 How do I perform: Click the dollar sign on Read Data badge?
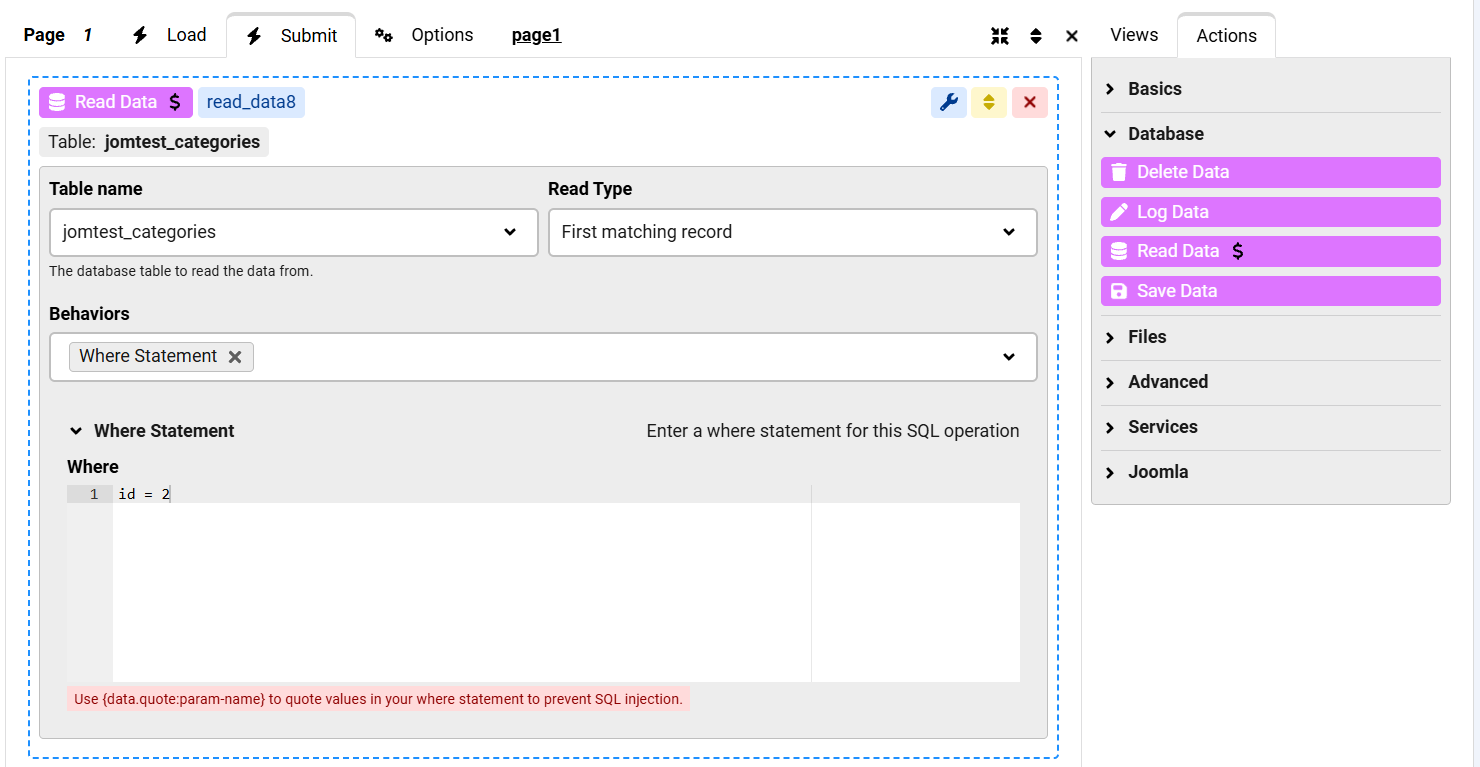tap(175, 102)
